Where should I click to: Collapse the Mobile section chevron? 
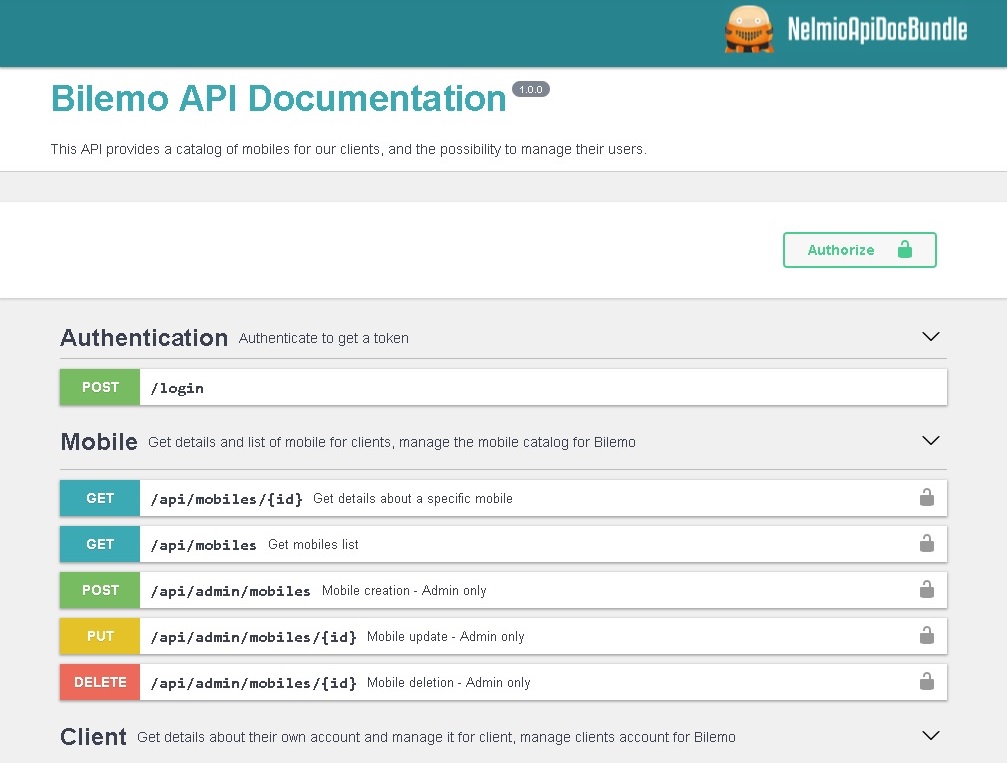click(931, 441)
